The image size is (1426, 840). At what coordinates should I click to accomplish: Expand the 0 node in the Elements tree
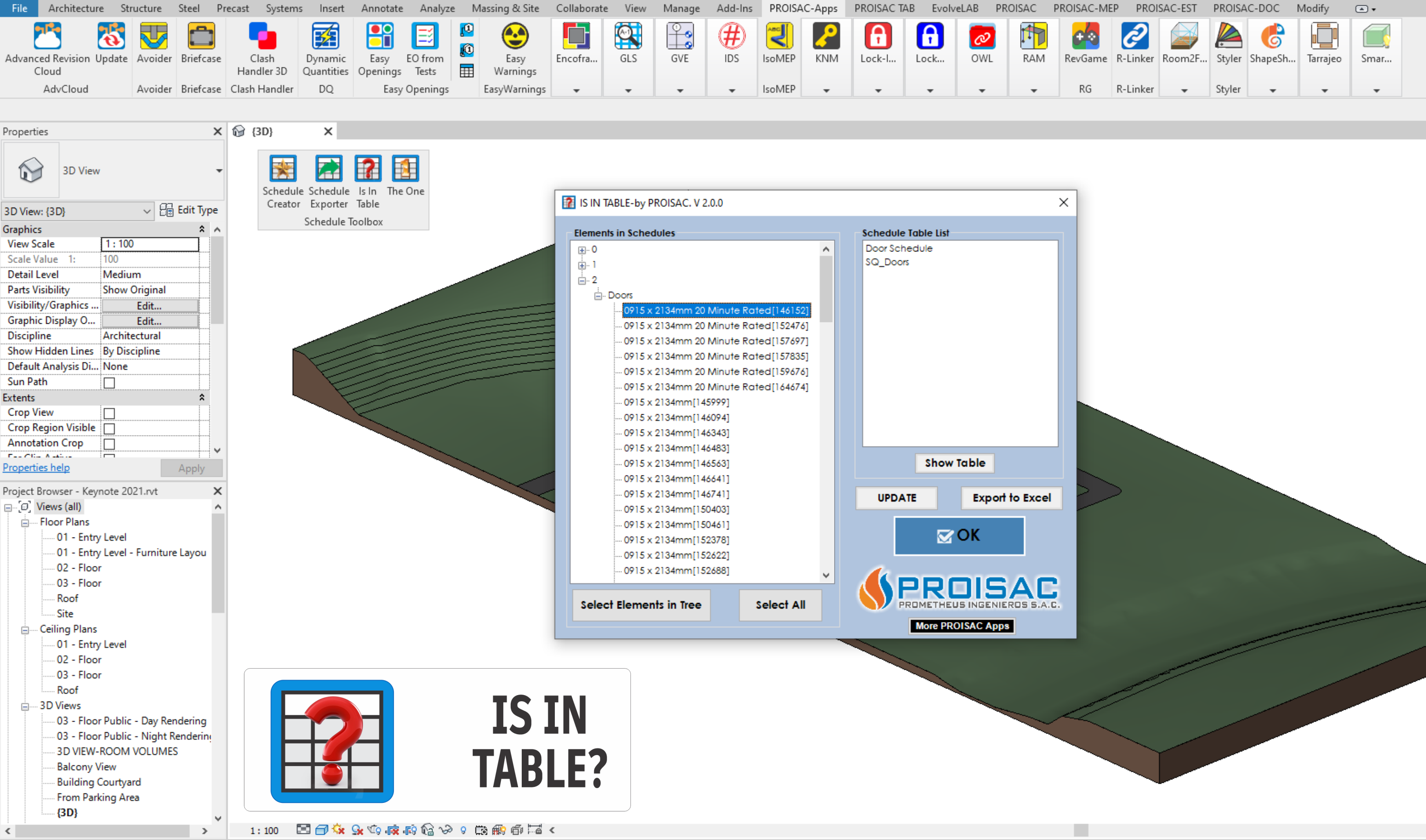click(x=582, y=250)
